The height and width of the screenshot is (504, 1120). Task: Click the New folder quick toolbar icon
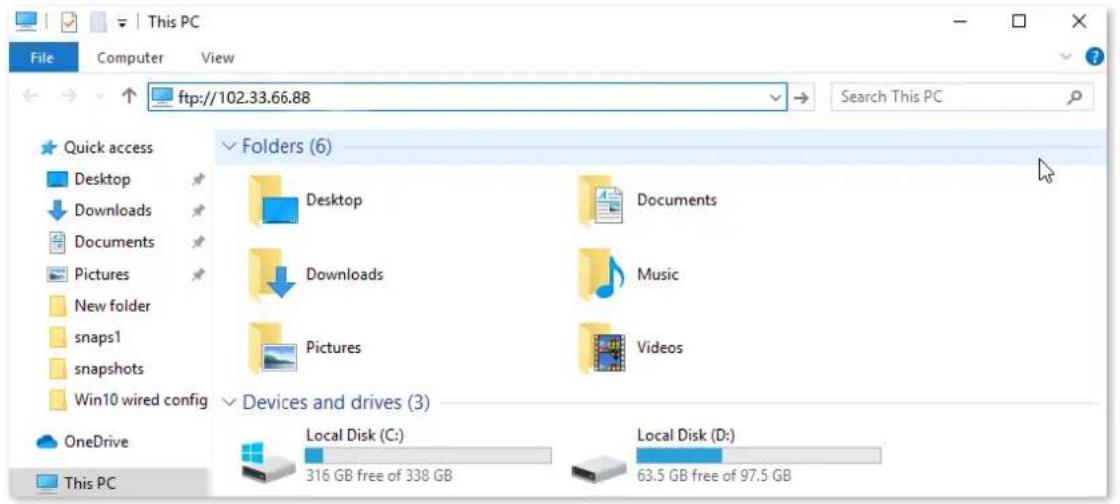click(99, 22)
